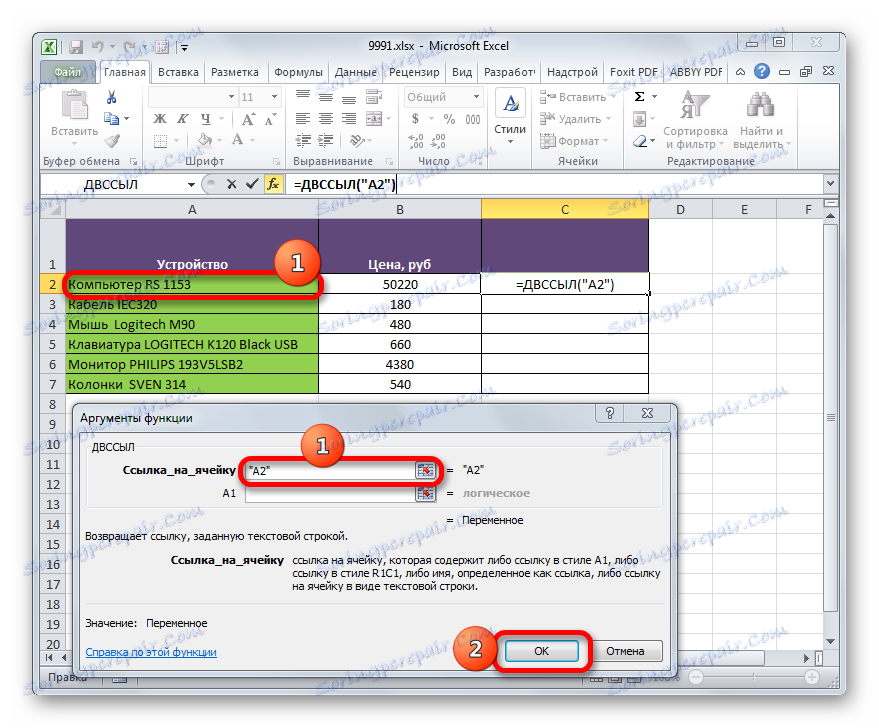Open the font size dropdown showing 11
Screen dimensions: 879x728
coord(274,97)
